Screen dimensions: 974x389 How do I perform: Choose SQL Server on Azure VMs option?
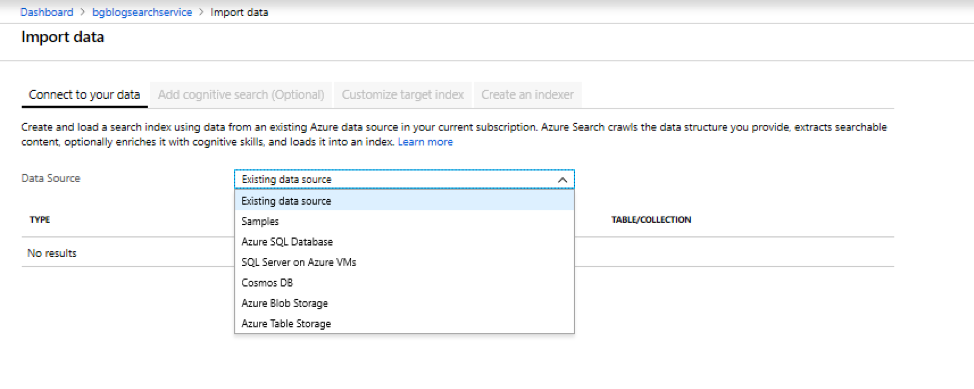(404, 262)
